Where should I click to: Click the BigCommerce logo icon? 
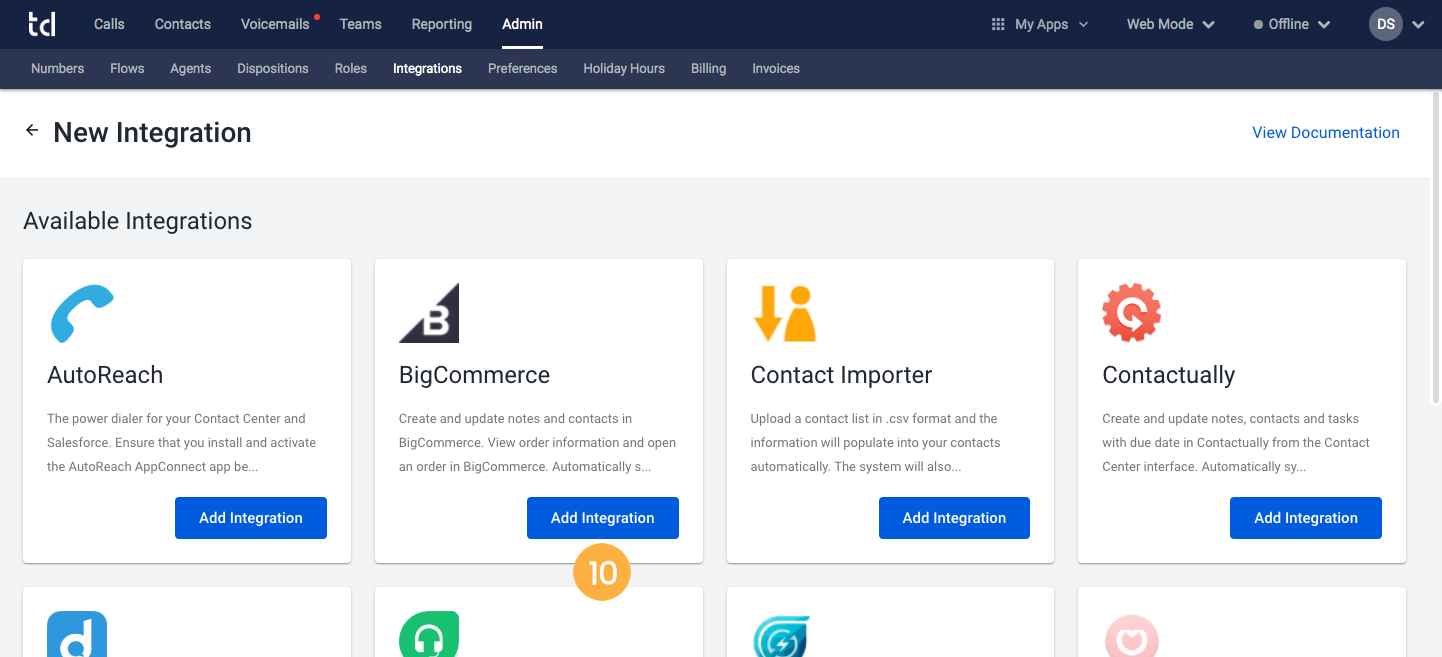coord(429,313)
